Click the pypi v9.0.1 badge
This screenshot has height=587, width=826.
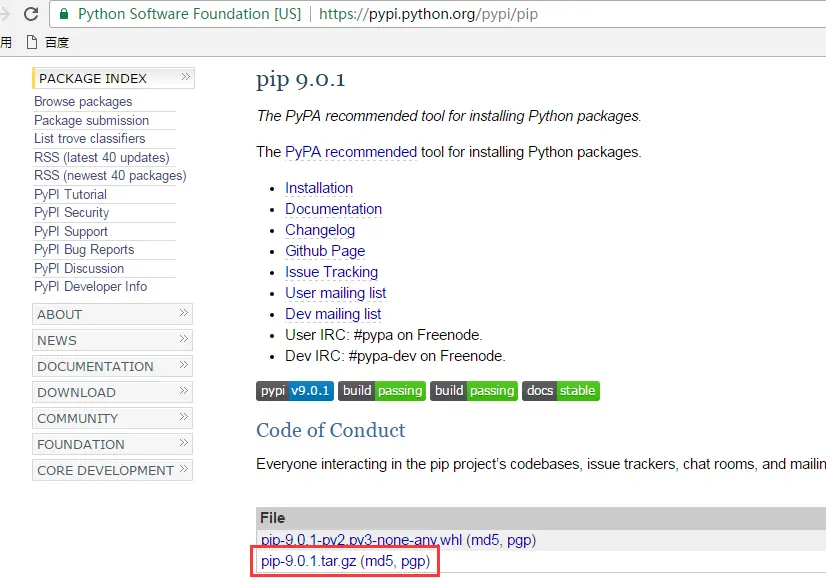click(295, 391)
